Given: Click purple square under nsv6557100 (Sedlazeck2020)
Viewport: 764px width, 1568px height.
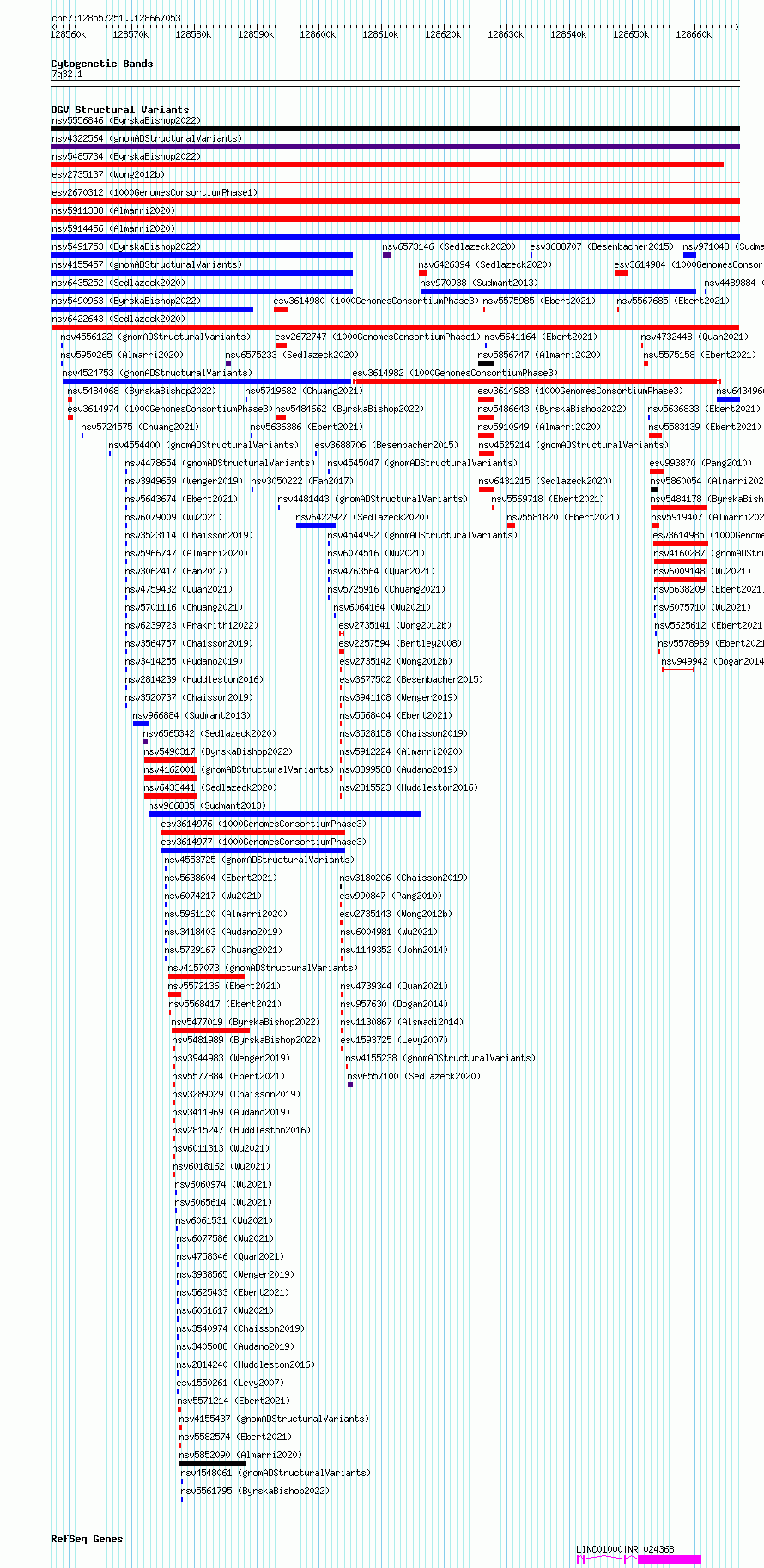Looking at the screenshot, I should pyautogui.click(x=350, y=1085).
